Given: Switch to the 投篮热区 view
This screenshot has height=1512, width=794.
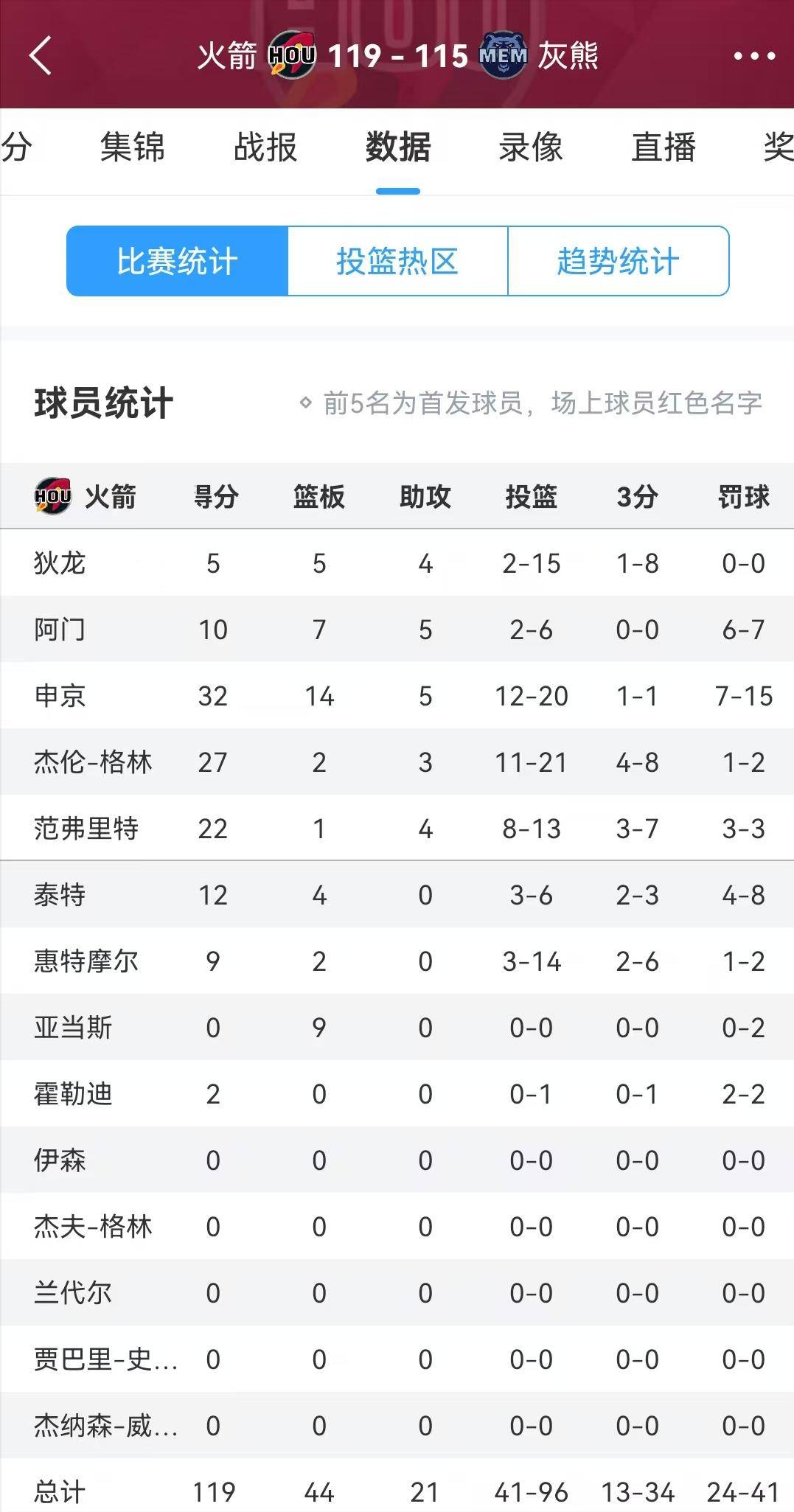Looking at the screenshot, I should pyautogui.click(x=397, y=262).
